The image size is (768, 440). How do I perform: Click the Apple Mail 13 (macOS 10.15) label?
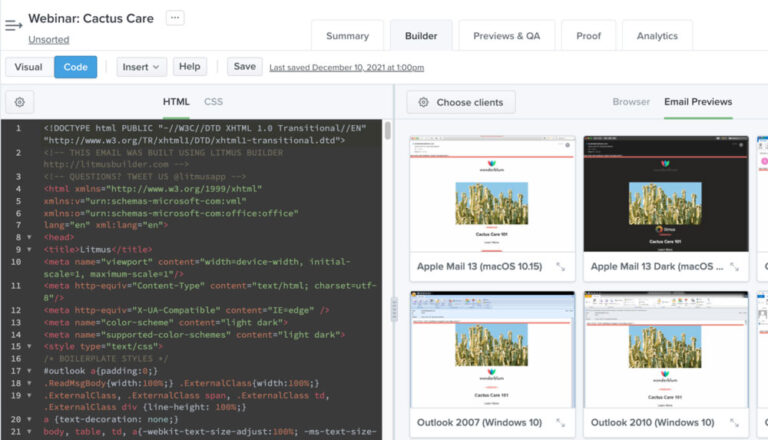(480, 267)
